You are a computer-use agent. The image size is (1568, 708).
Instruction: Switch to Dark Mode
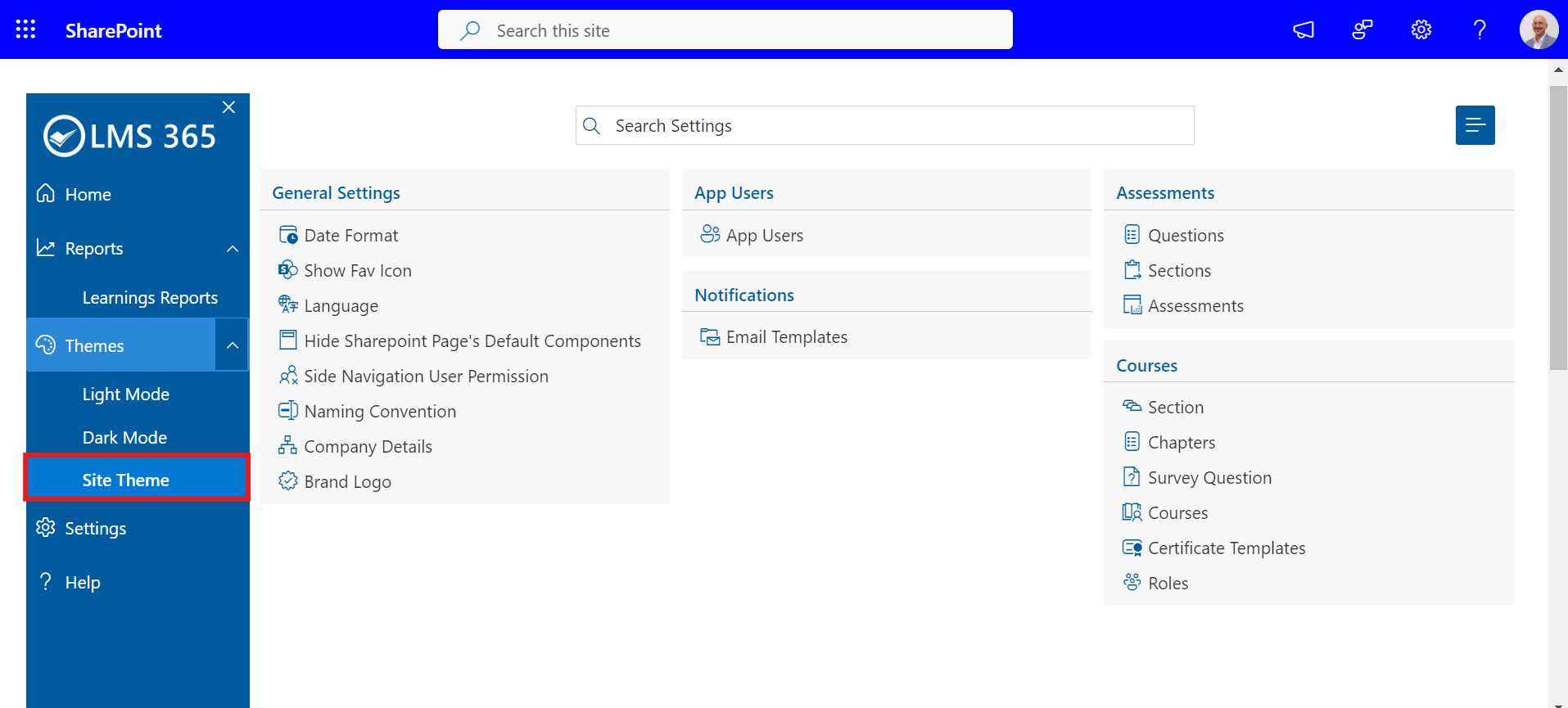pos(124,438)
